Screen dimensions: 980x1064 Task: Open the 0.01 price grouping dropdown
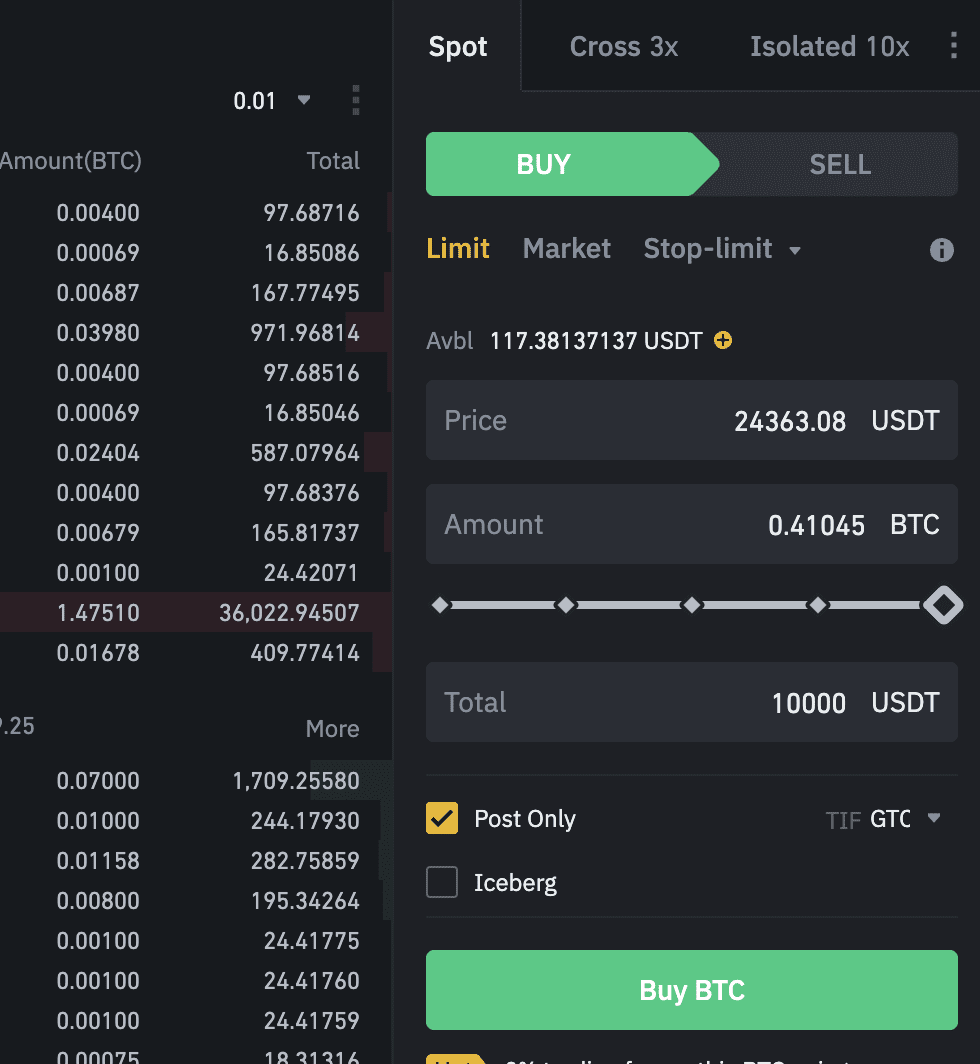[x=272, y=100]
